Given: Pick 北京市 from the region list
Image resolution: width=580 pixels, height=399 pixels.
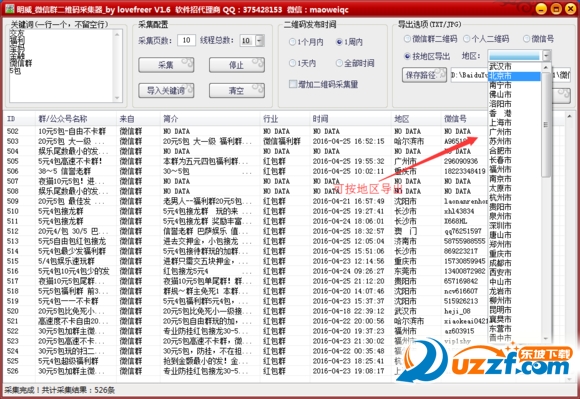Looking at the screenshot, I should [x=515, y=76].
